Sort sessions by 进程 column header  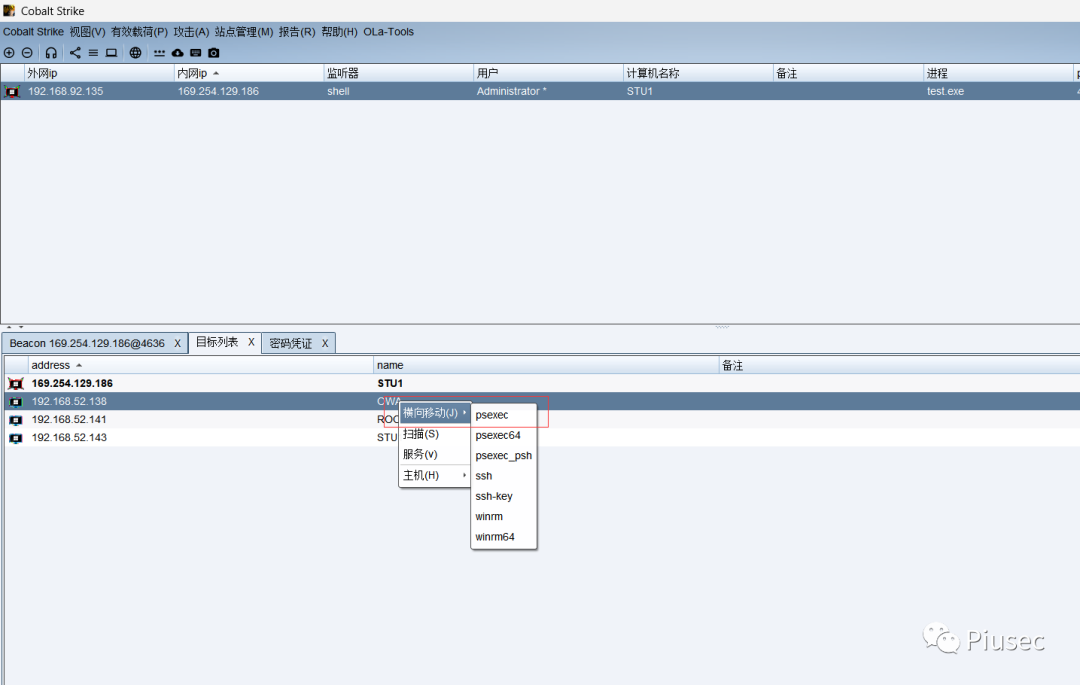point(998,73)
